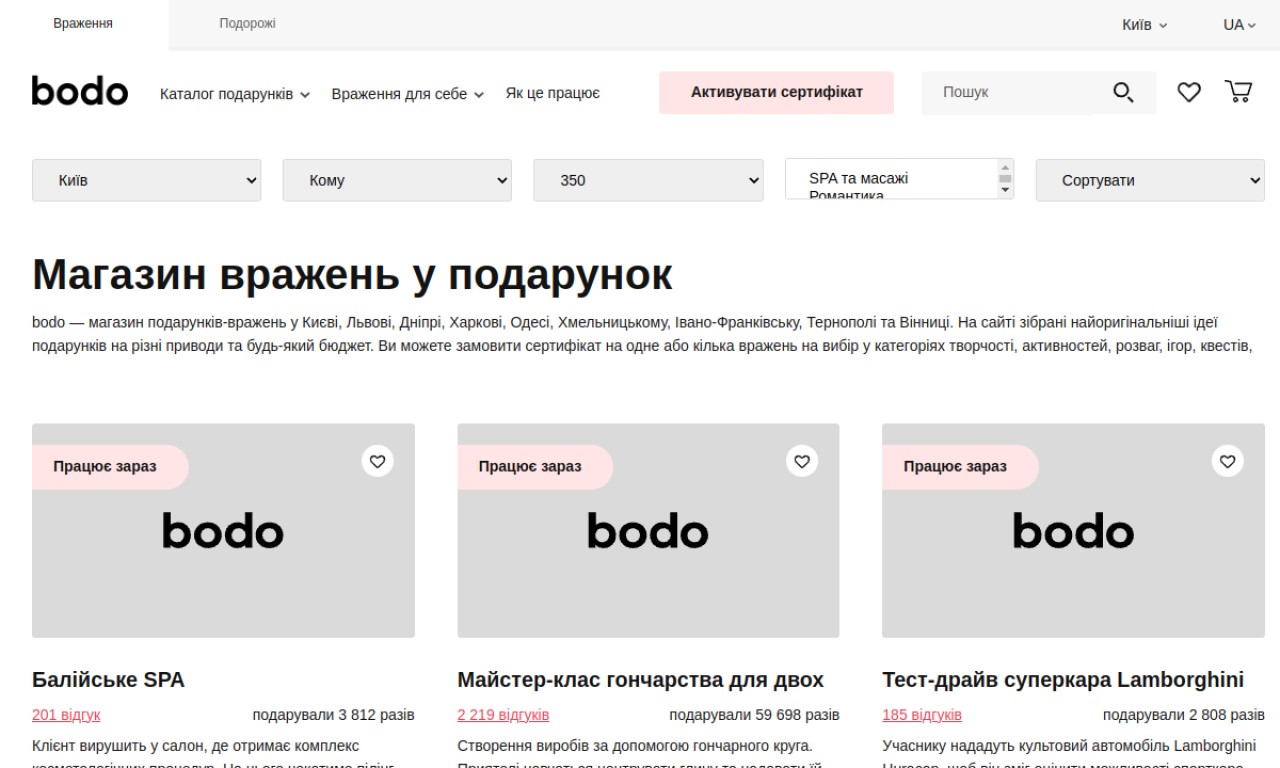Click text подарували 2 808 разів
The width and height of the screenshot is (1280, 768).
click(1184, 715)
